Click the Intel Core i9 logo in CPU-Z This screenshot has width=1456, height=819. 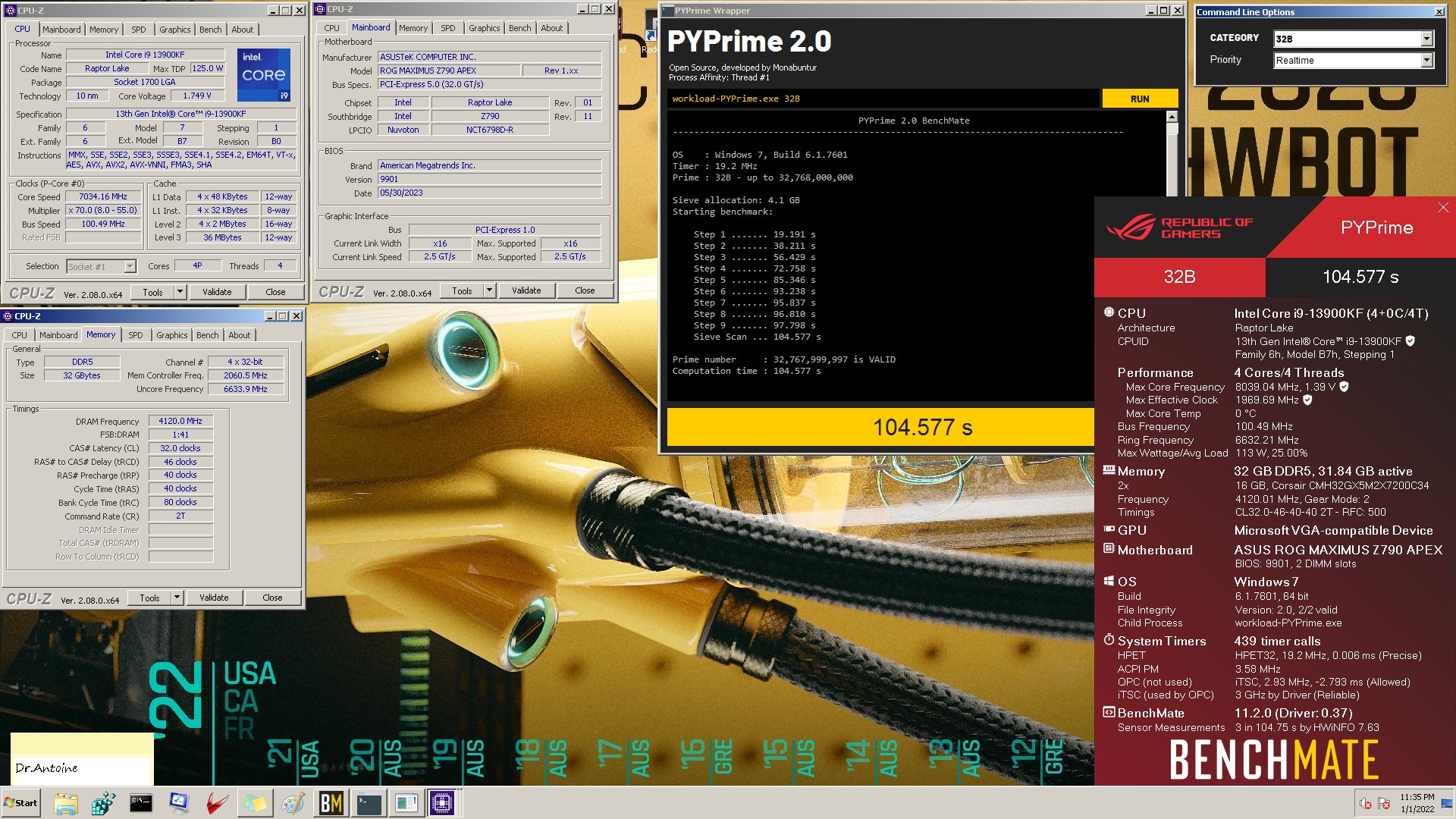[263, 75]
